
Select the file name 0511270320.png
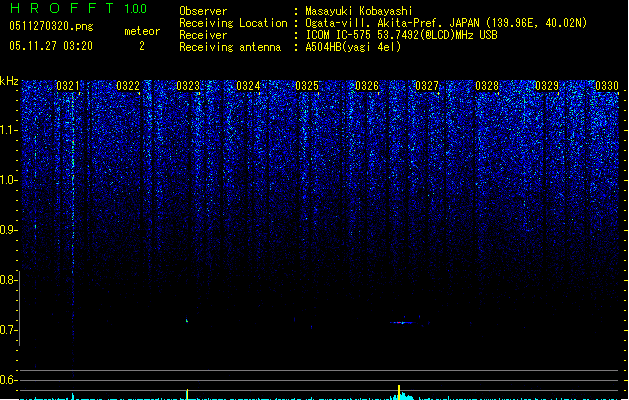(51, 26)
